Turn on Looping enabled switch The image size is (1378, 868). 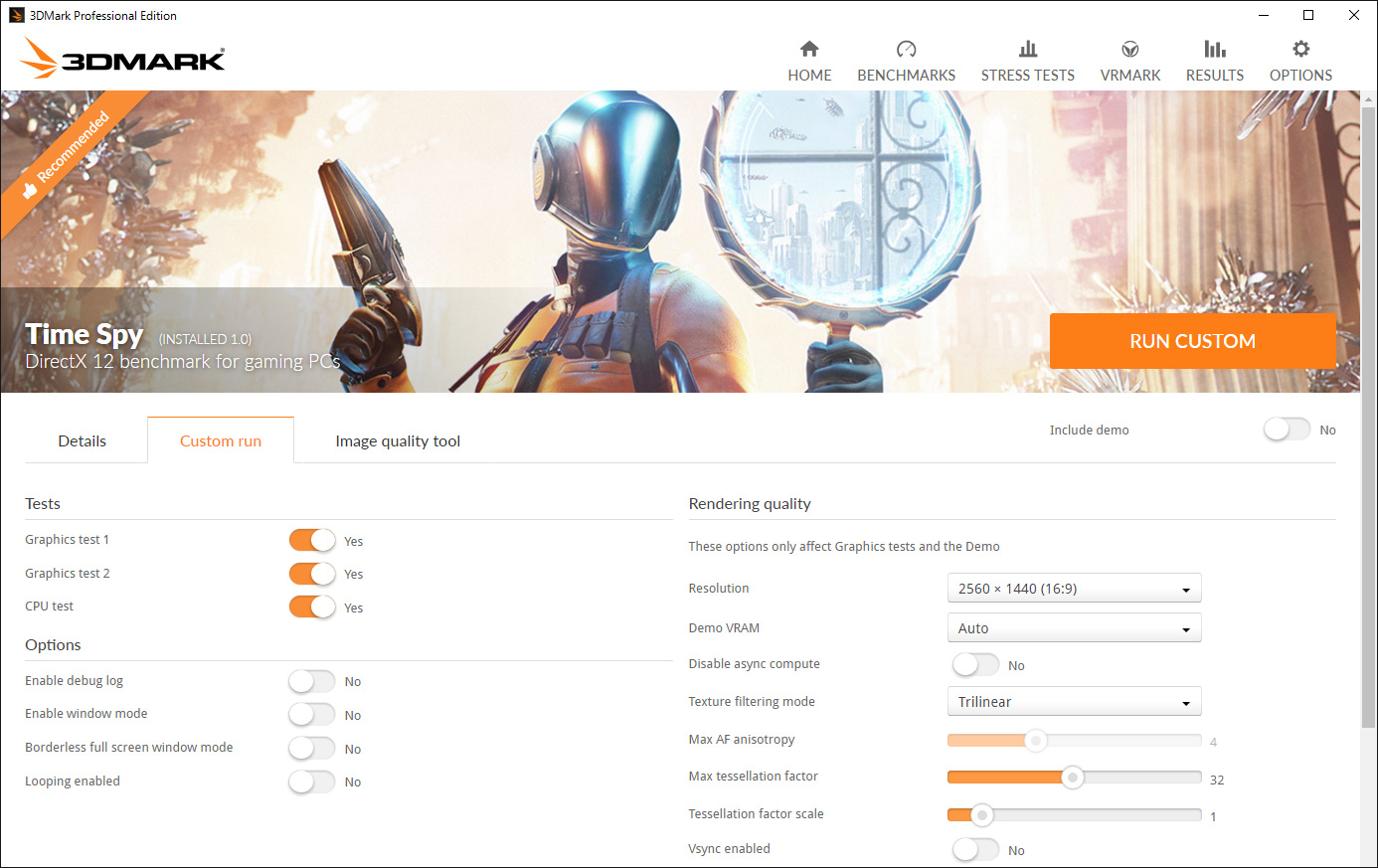click(x=312, y=781)
